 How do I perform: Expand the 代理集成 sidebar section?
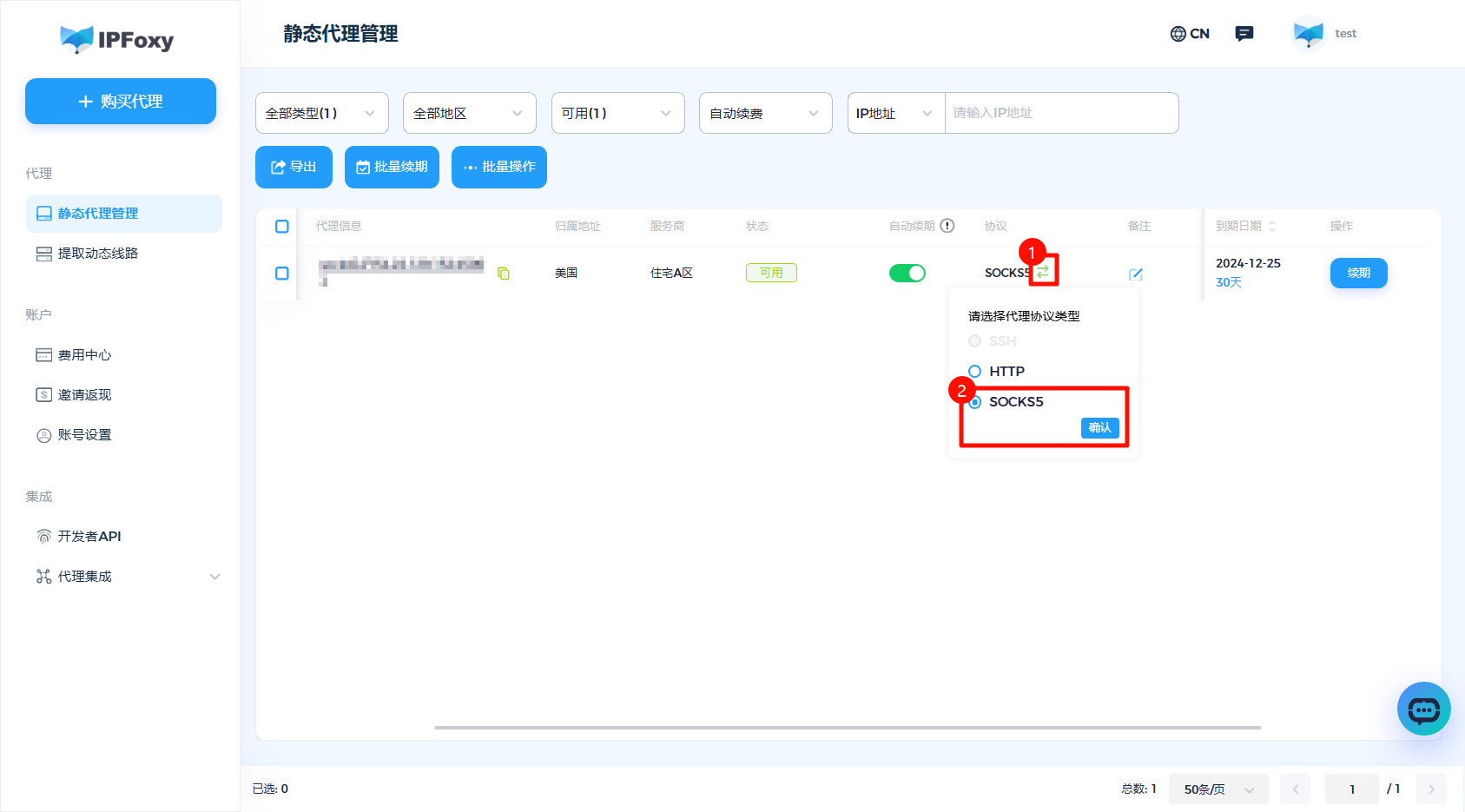pos(127,576)
